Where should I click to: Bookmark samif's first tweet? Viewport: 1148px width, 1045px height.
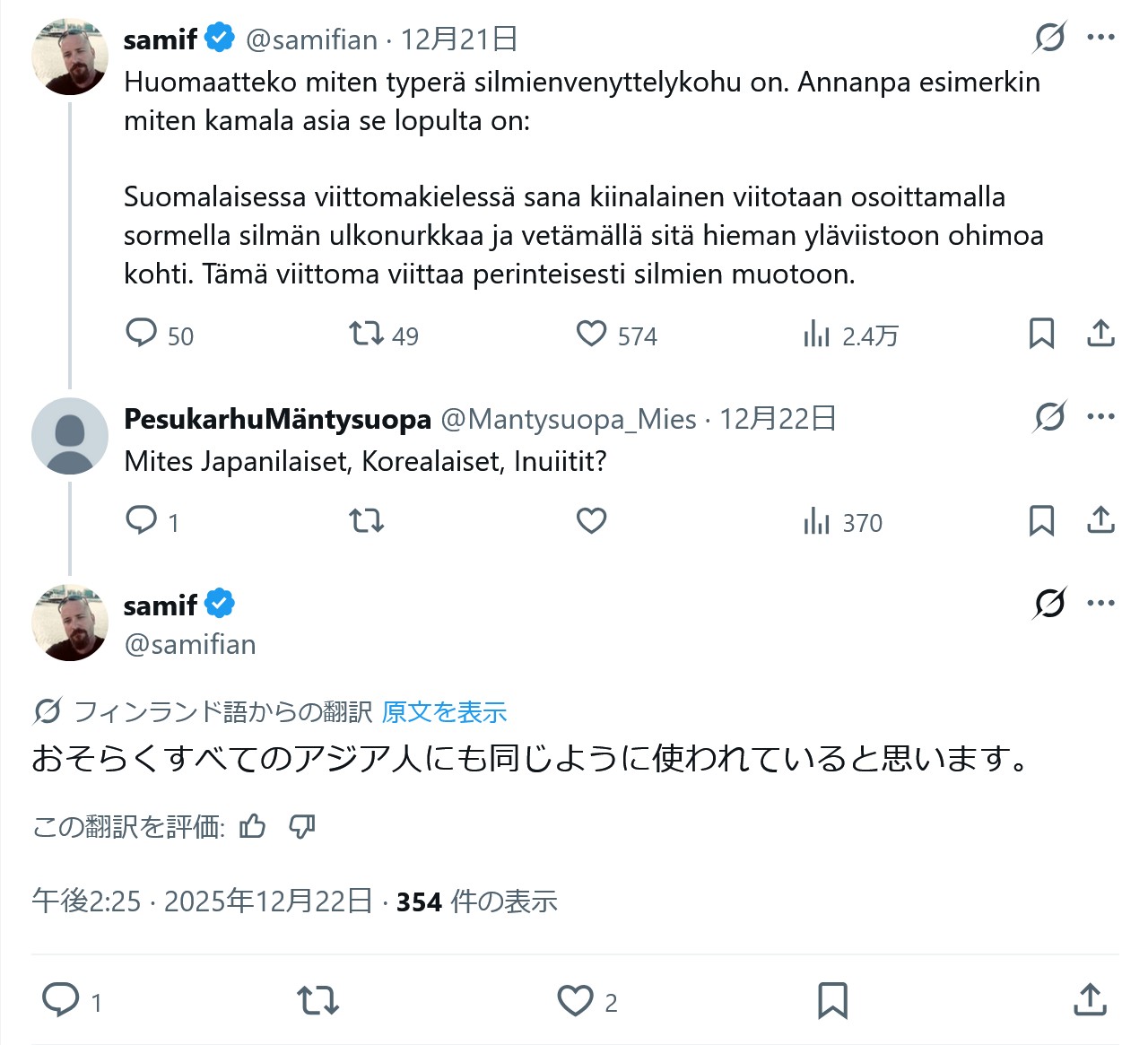1041,334
